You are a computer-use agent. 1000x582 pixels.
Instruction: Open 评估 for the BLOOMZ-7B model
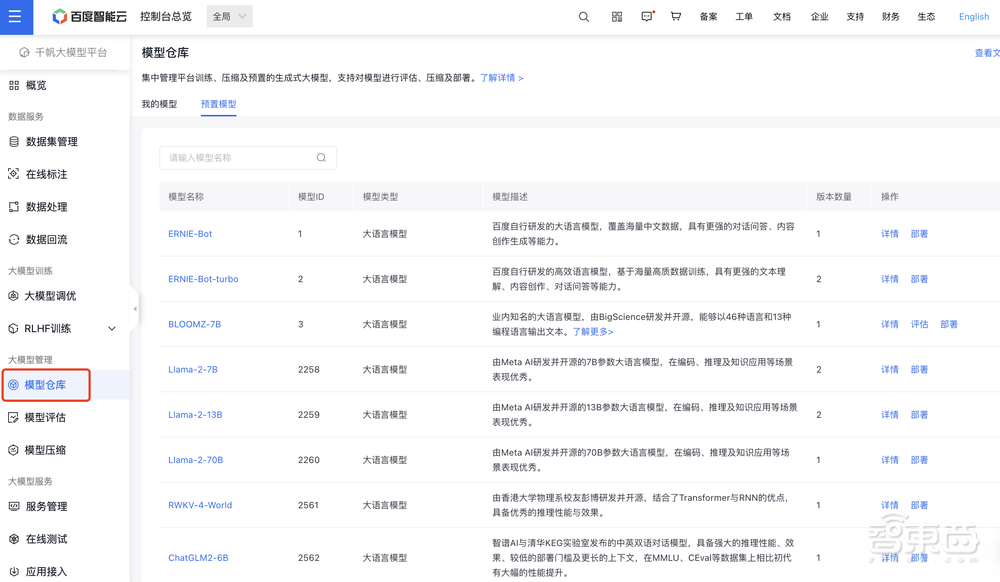tap(919, 324)
